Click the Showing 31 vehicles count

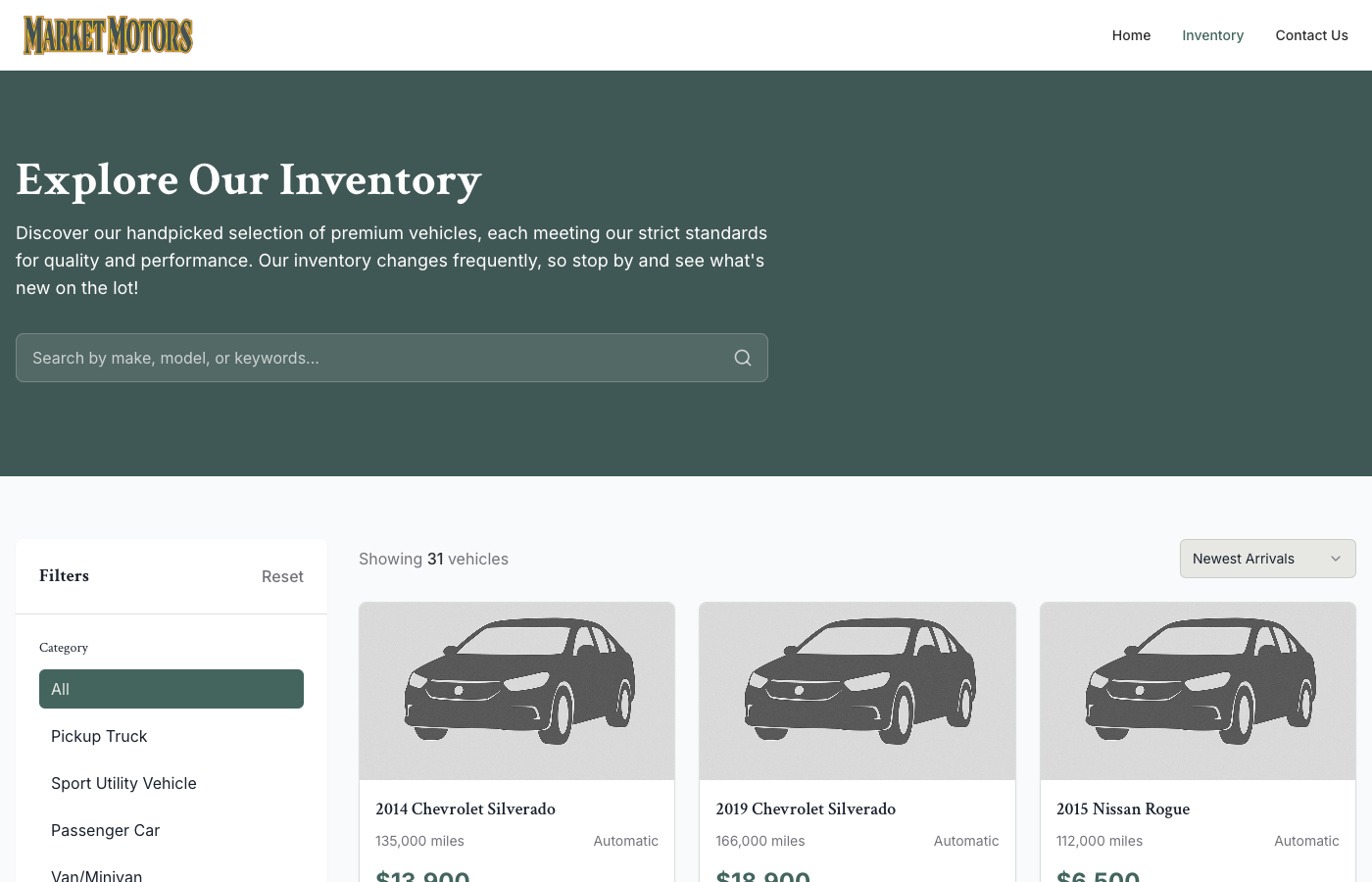(433, 559)
